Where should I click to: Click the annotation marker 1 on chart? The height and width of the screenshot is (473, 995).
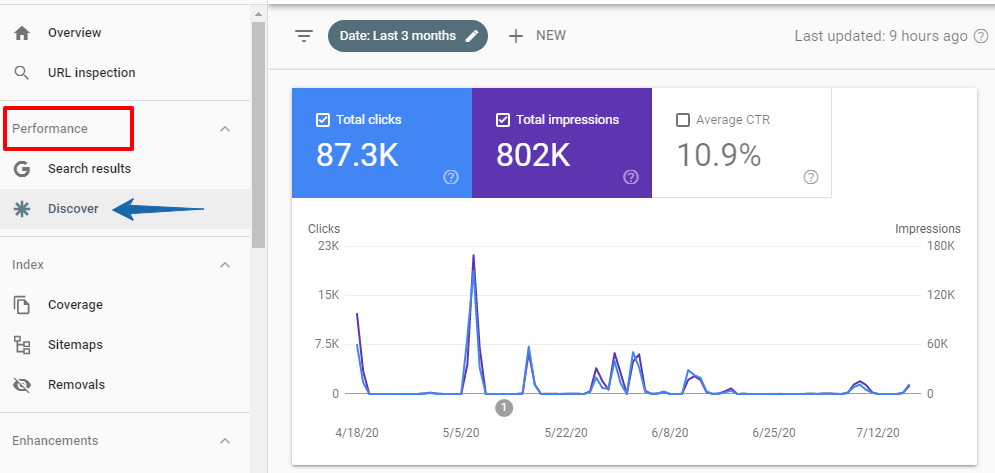pyautogui.click(x=504, y=407)
